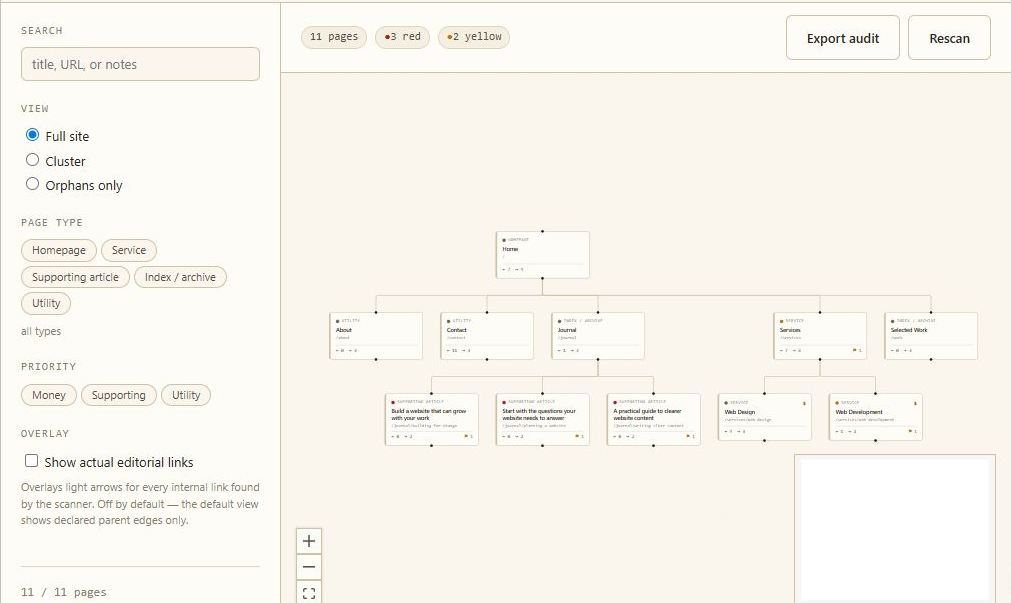Select the Contact node card
This screenshot has height=603, width=1011.
coord(487,336)
